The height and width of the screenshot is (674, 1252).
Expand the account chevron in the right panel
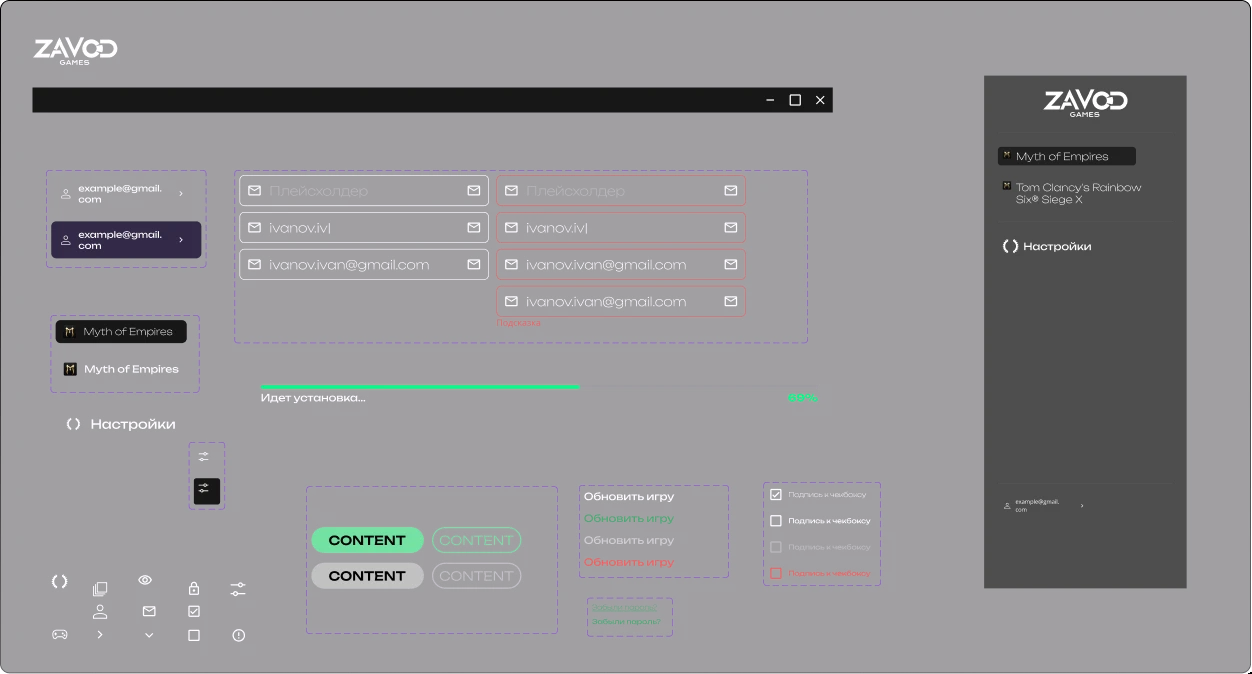tap(1082, 506)
